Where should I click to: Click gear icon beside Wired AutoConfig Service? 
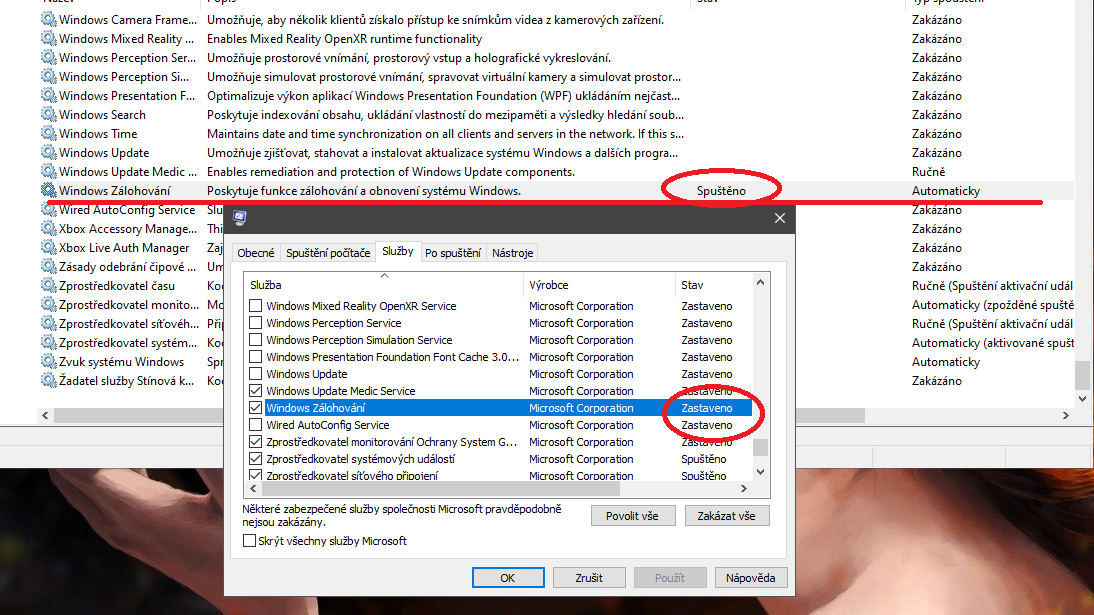coord(48,209)
